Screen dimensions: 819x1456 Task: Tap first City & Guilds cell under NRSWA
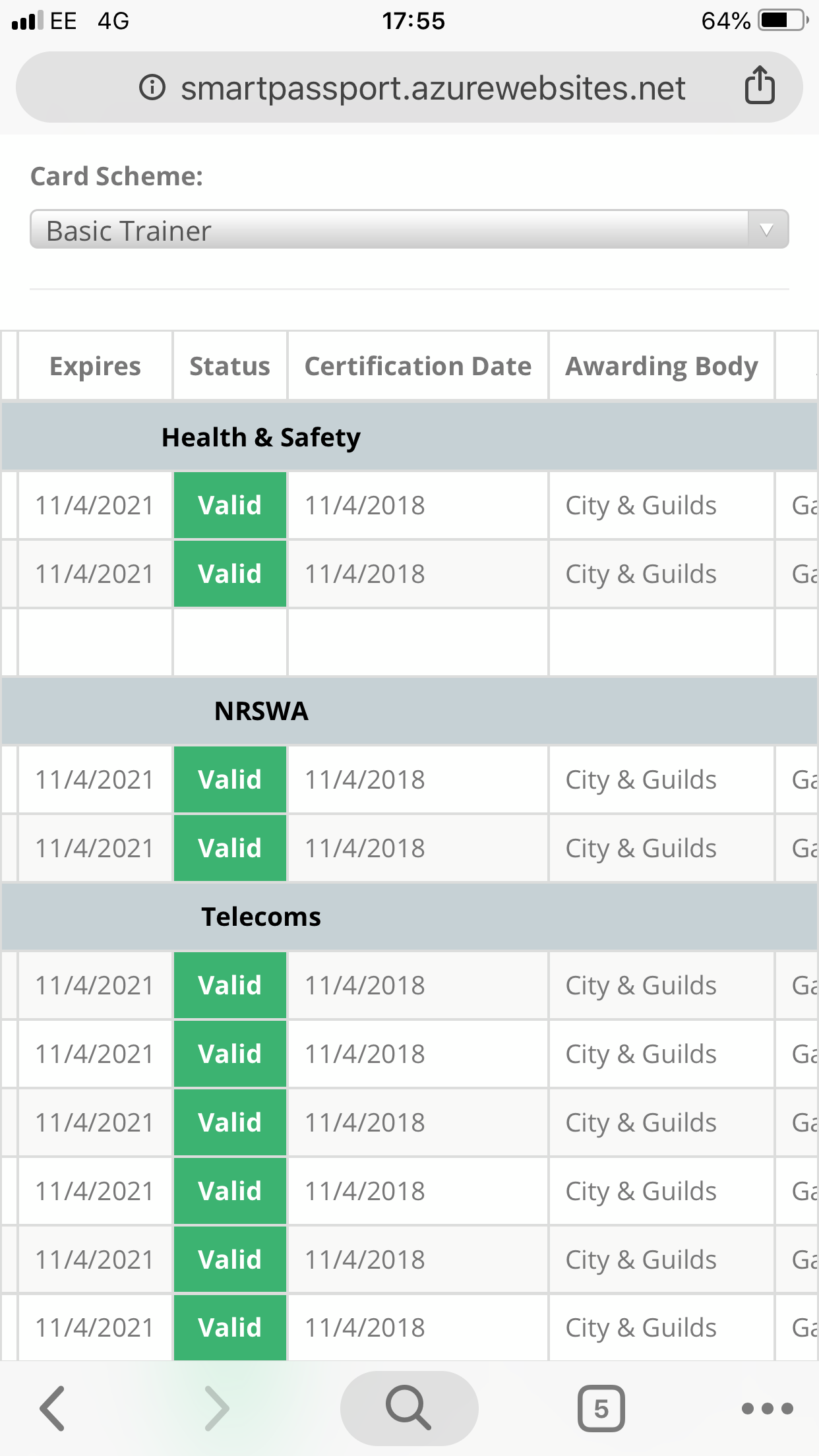[641, 780]
